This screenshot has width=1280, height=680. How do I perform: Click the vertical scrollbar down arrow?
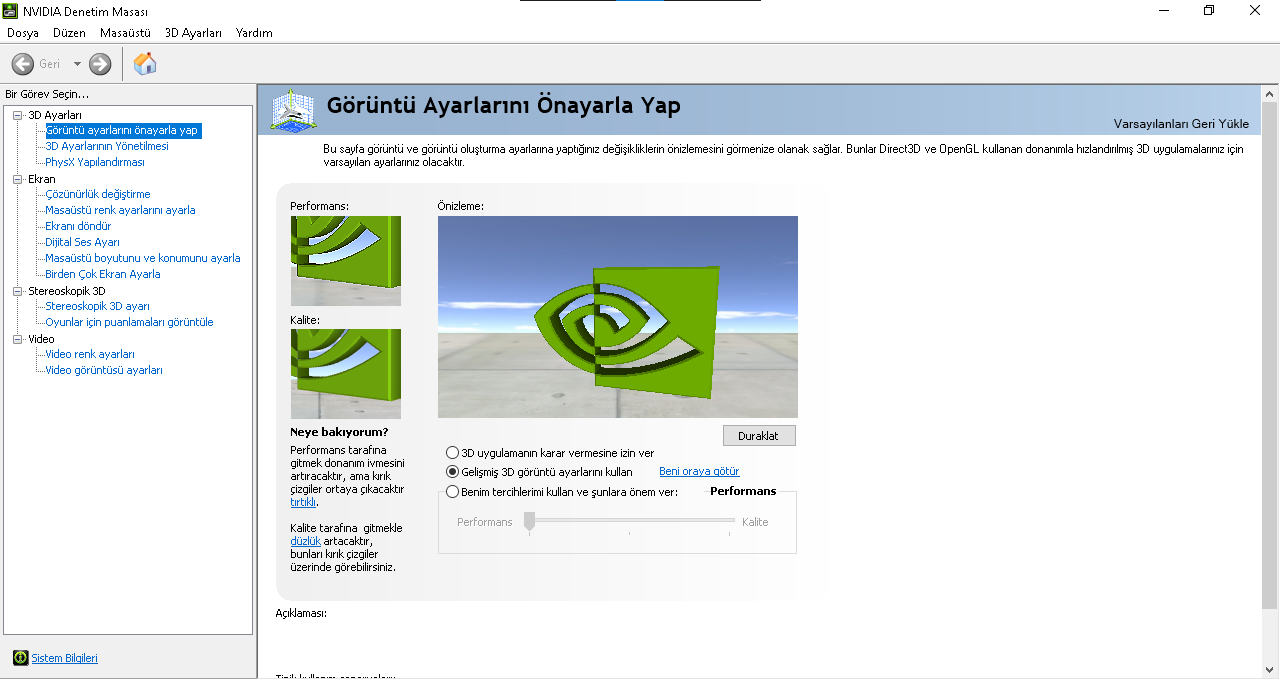[x=1270, y=670]
